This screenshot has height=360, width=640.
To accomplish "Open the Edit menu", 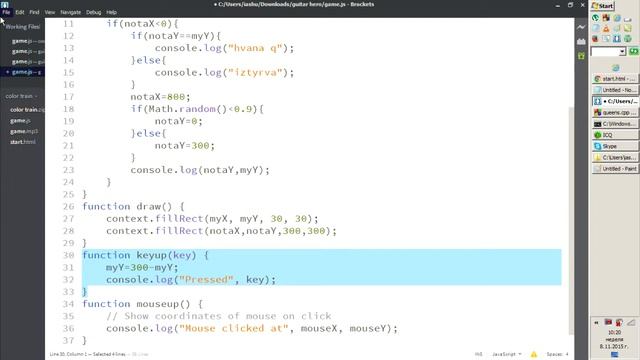I will [20, 12].
